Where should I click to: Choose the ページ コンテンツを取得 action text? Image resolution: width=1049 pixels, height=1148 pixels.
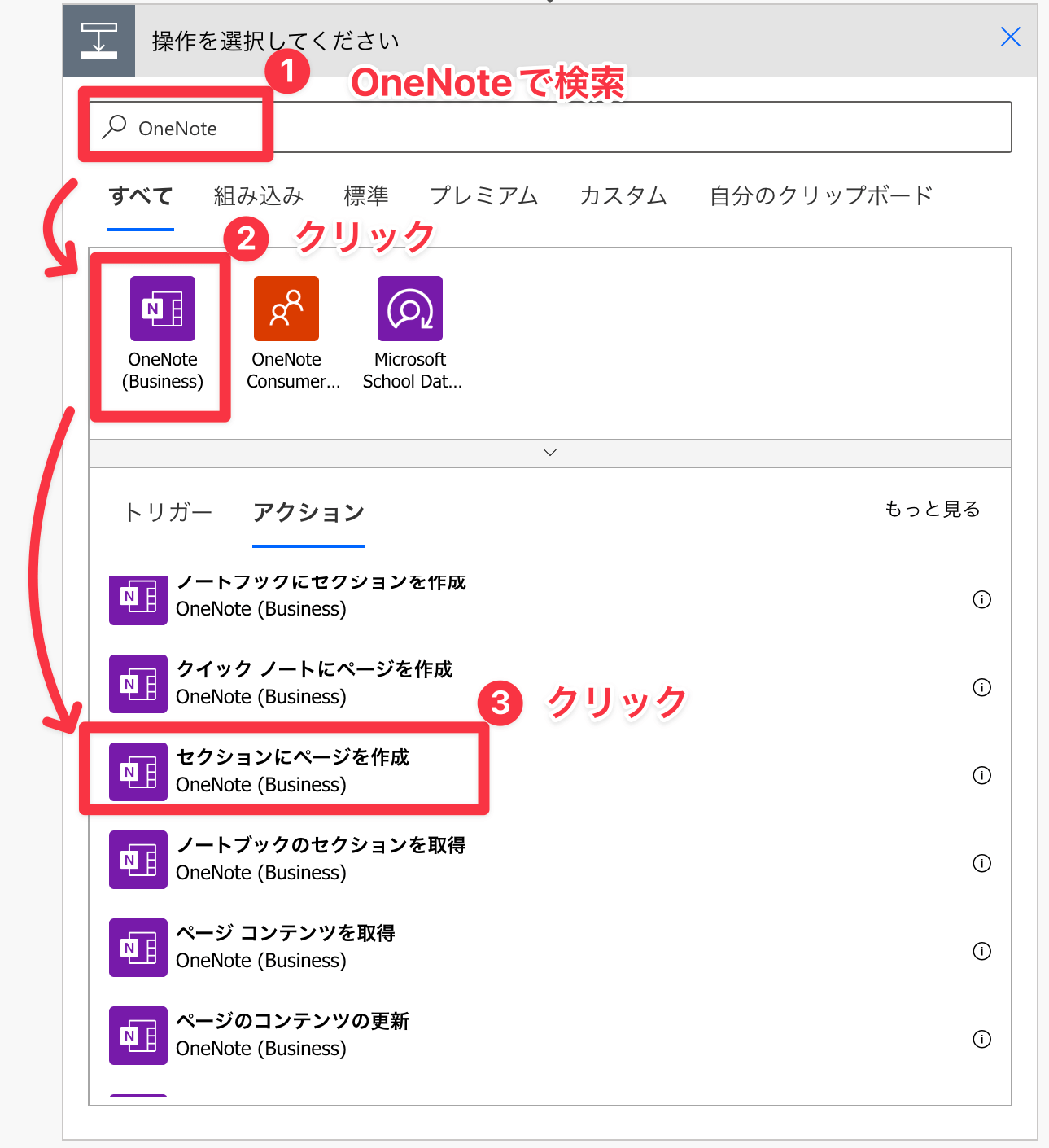coord(286,933)
